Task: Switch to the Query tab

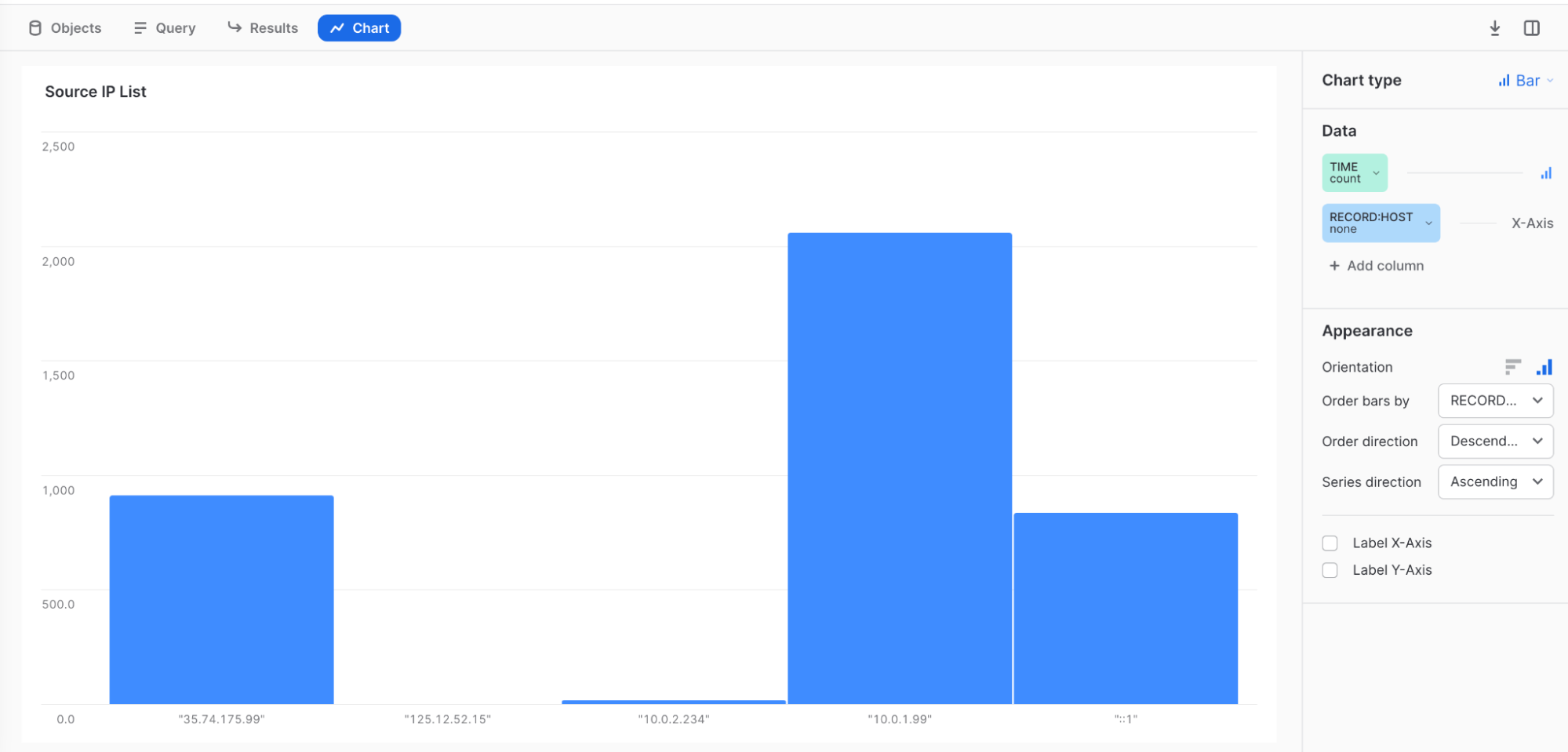Action: click(164, 27)
